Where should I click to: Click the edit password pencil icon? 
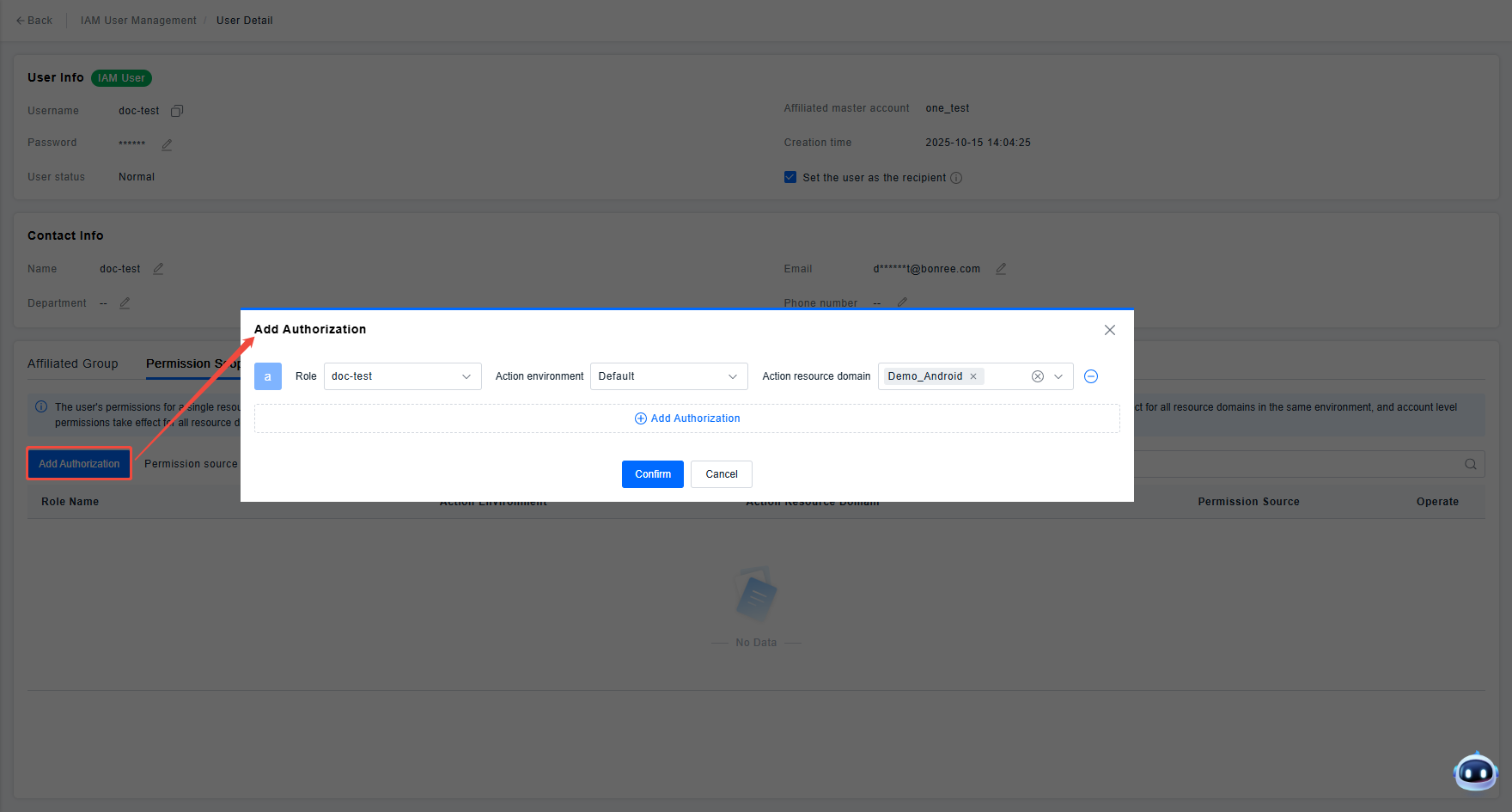167,144
